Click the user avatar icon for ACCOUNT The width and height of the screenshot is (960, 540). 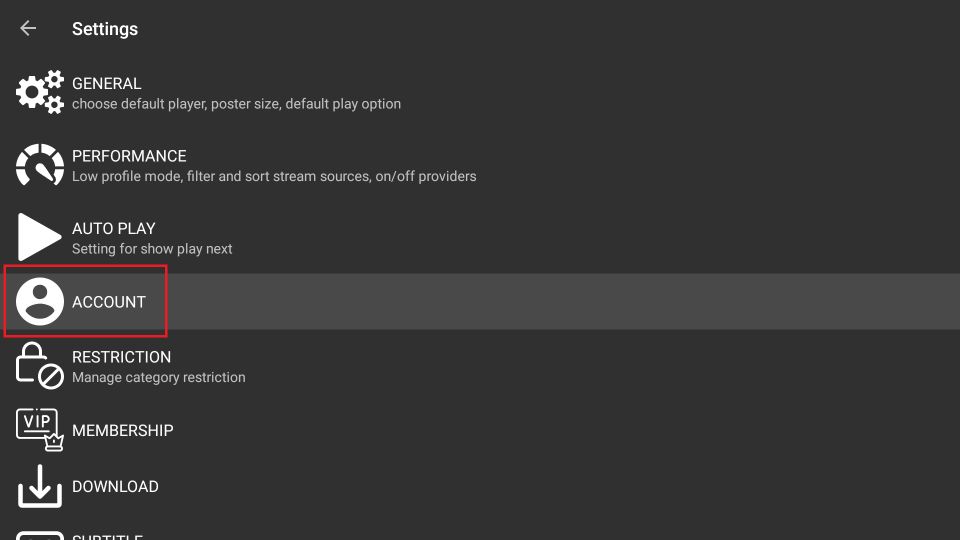click(40, 301)
